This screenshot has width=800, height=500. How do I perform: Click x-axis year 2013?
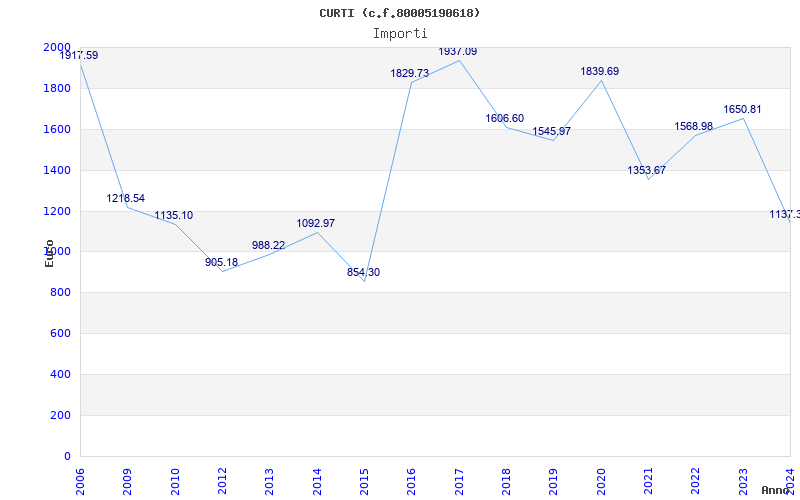[x=269, y=482]
